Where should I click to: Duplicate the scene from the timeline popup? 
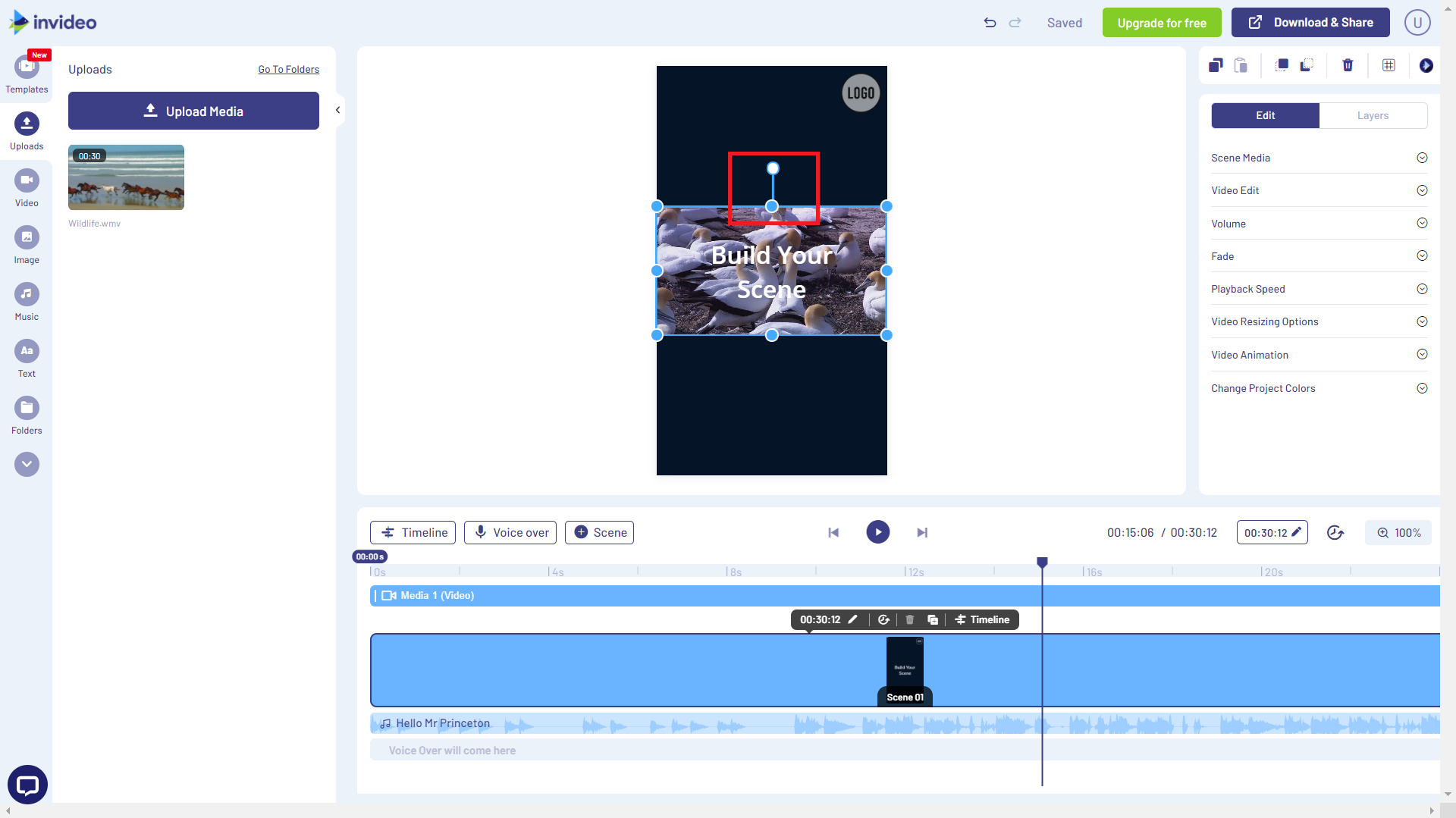click(x=932, y=619)
